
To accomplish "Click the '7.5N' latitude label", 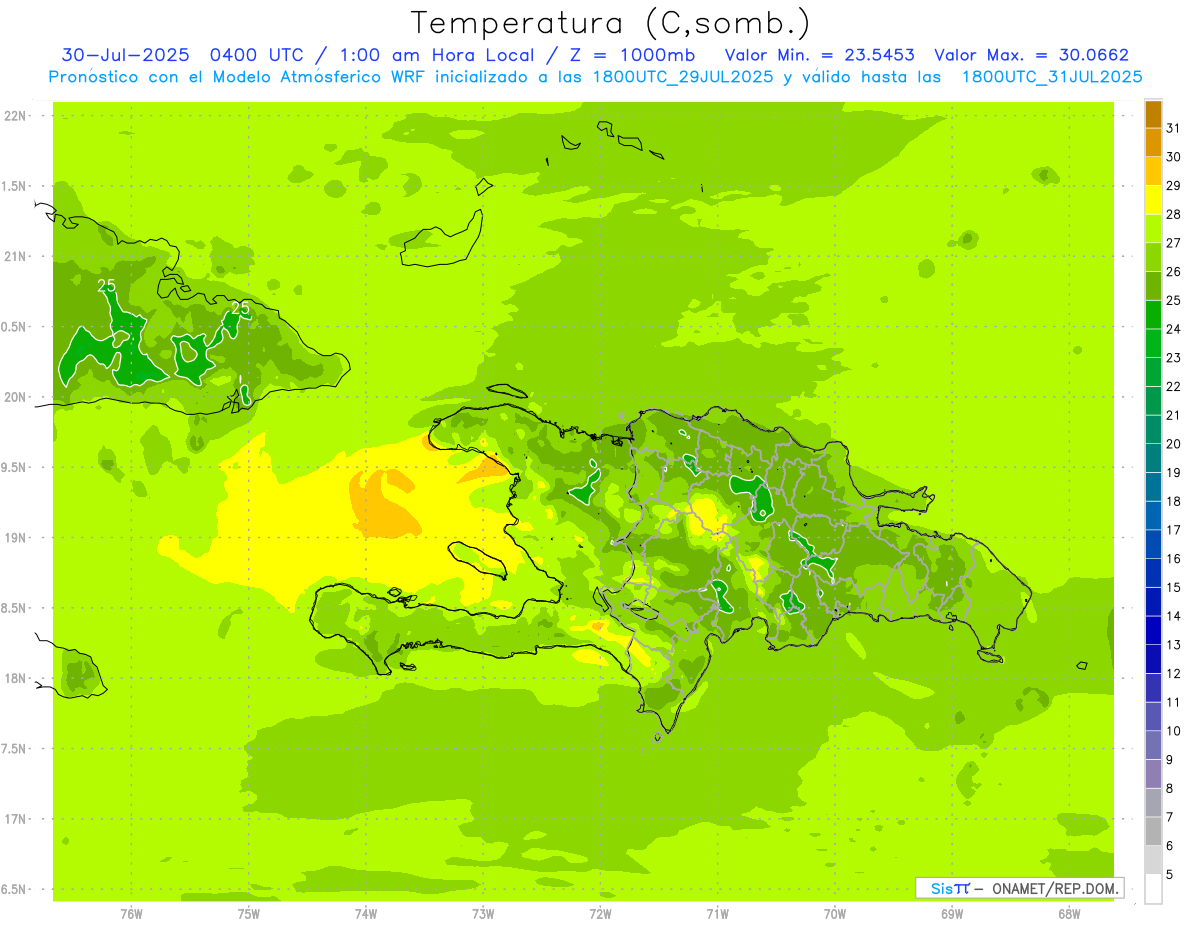I will click(x=14, y=749).
